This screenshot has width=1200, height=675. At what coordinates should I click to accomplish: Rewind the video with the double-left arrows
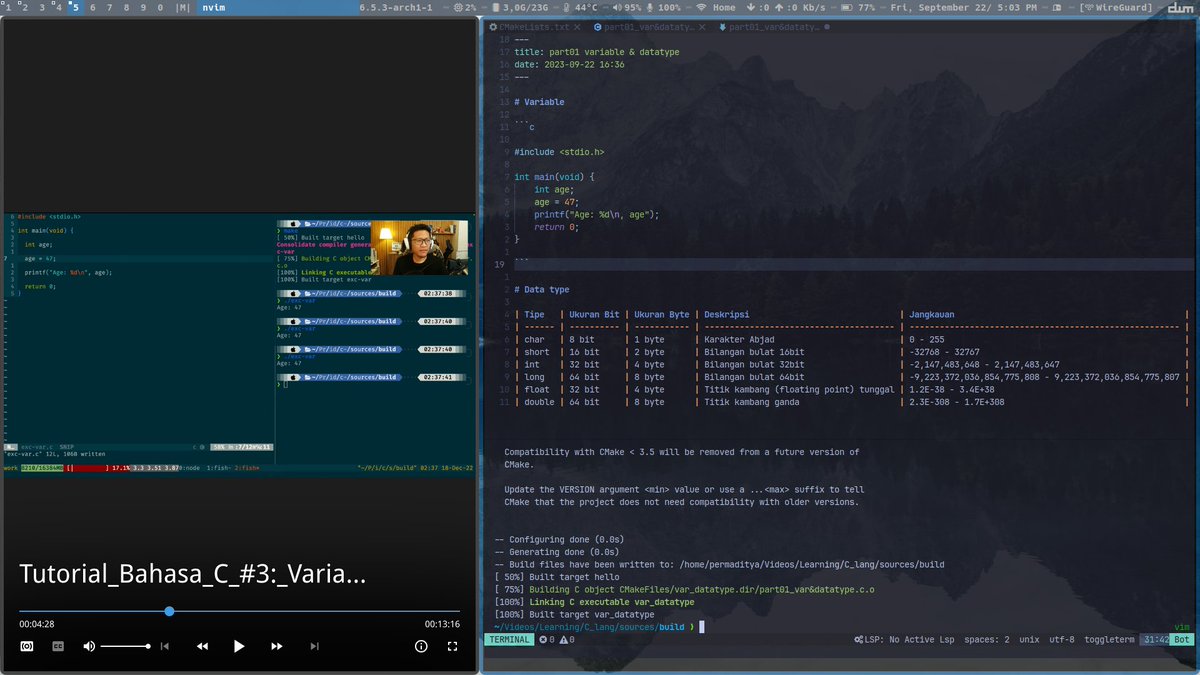click(x=202, y=647)
